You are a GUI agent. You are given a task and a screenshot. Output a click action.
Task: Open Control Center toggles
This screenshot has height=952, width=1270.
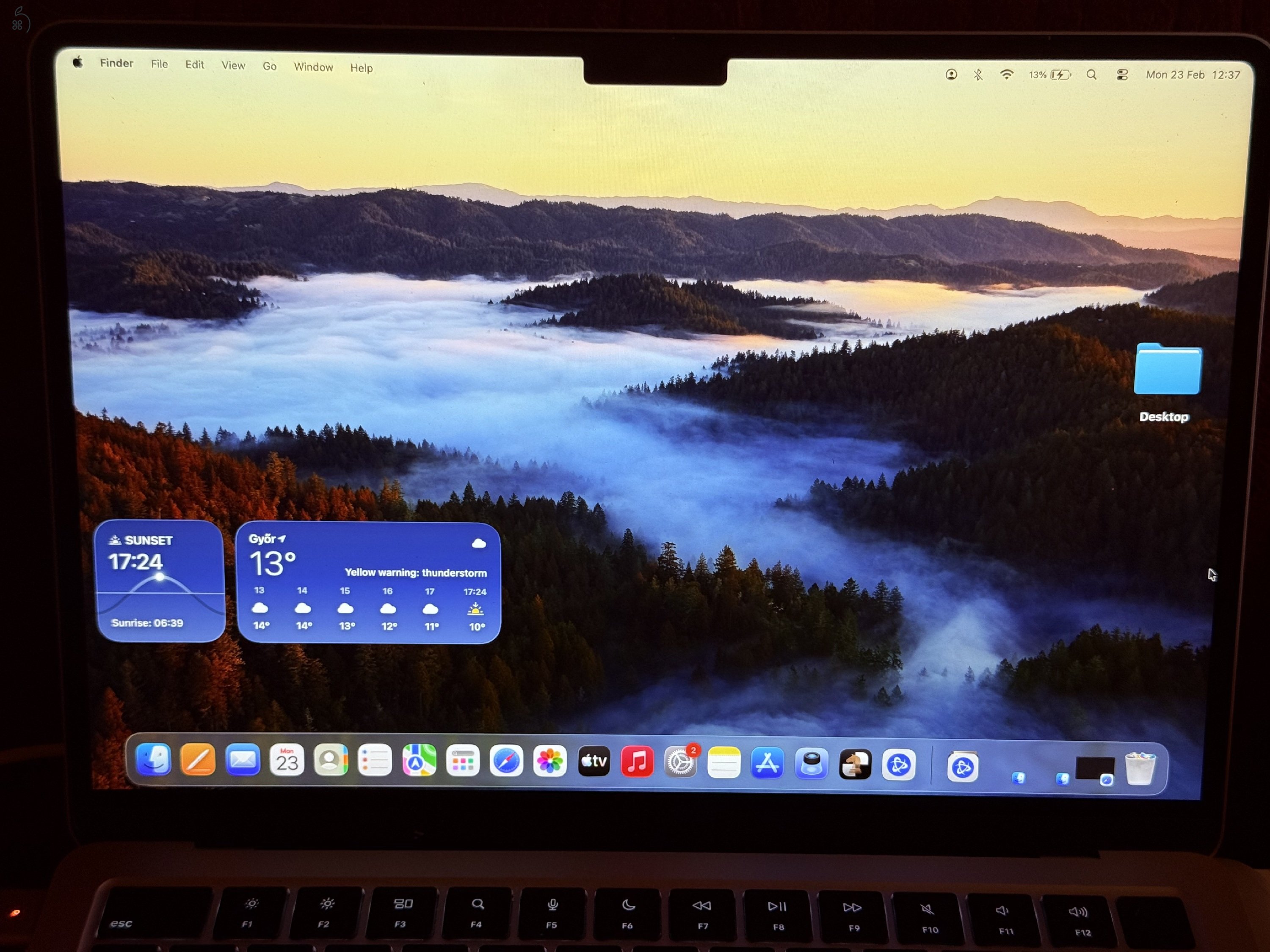(1121, 74)
